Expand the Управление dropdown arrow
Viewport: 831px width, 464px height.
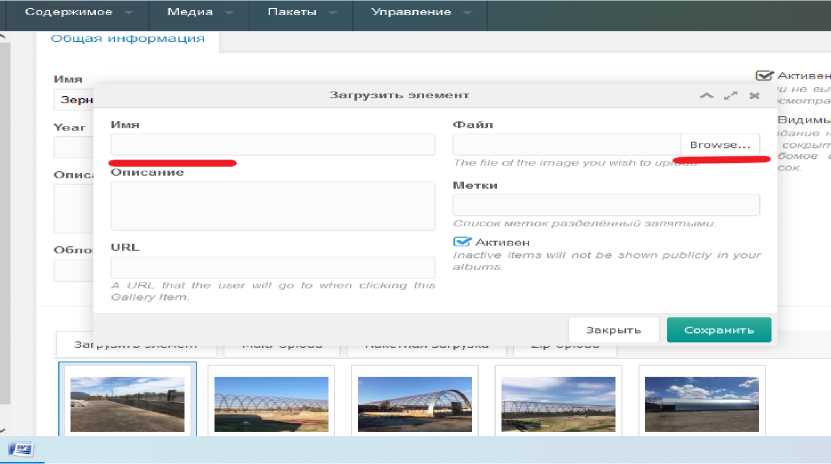coord(467,12)
